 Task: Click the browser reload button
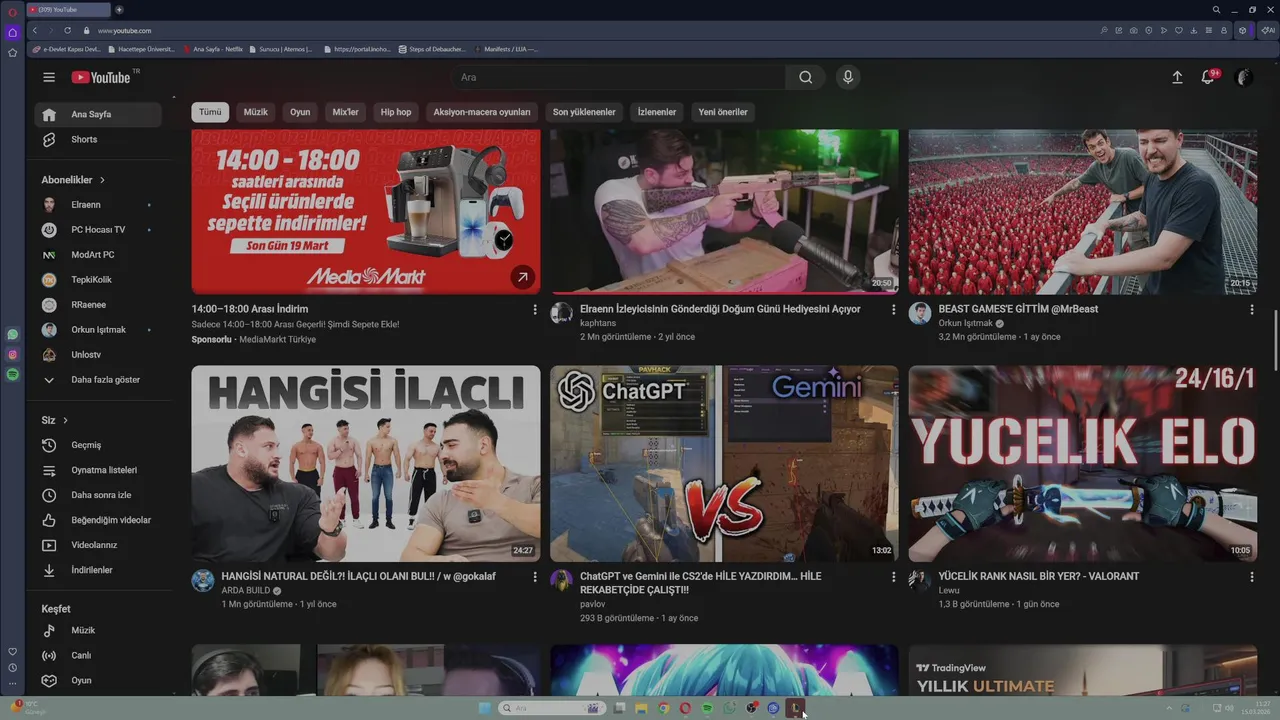pyautogui.click(x=68, y=31)
